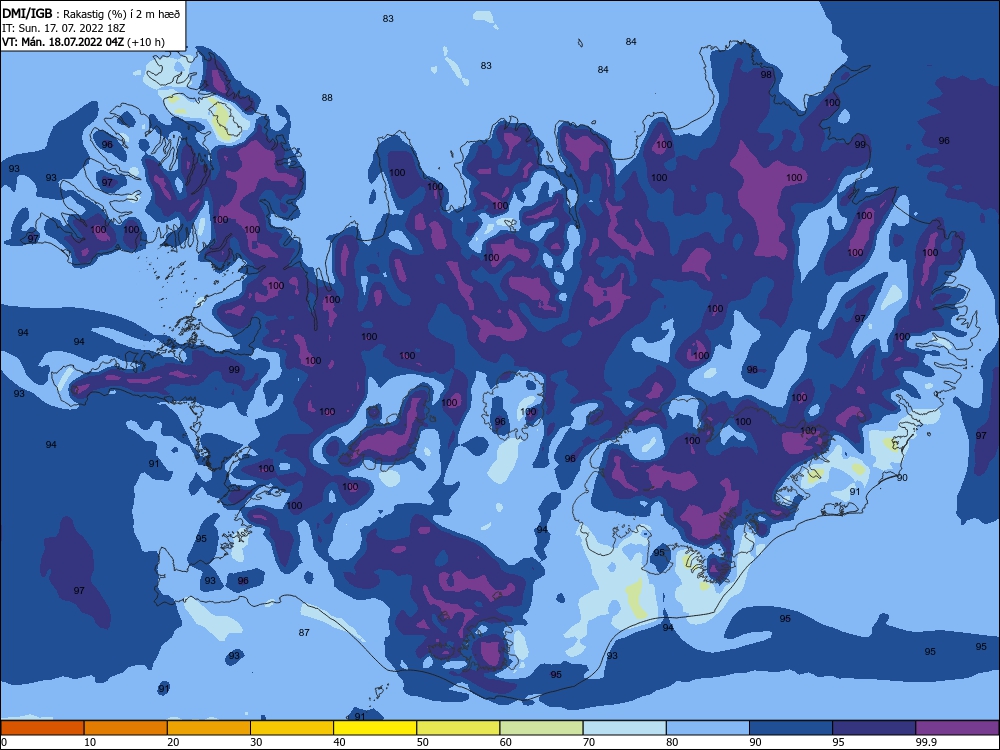
Task: Click the legend label 10
Action: pyautogui.click(x=90, y=742)
